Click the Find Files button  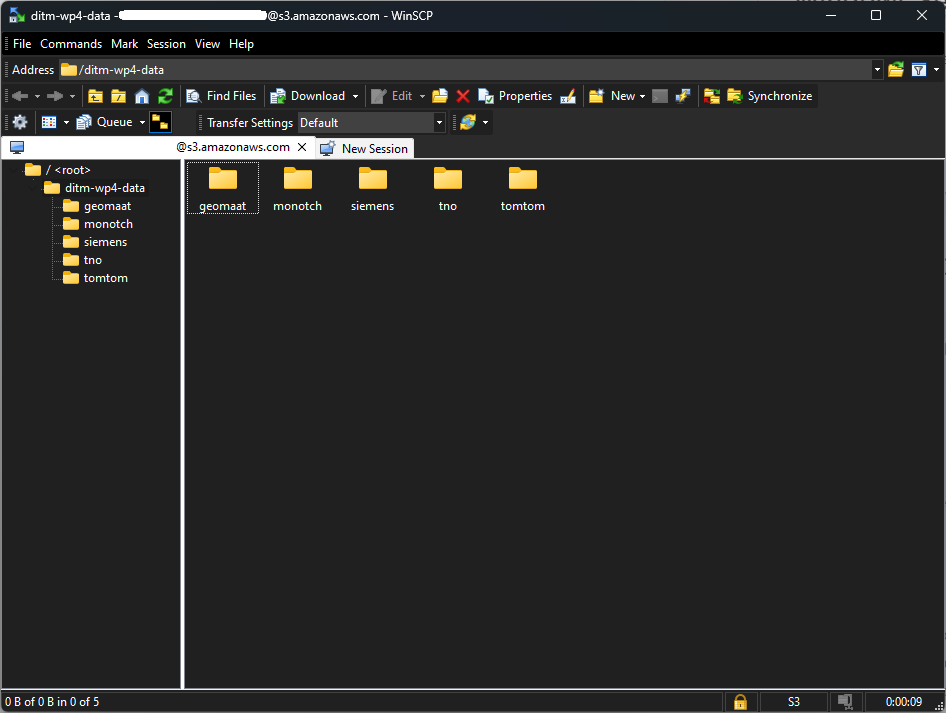pos(221,96)
